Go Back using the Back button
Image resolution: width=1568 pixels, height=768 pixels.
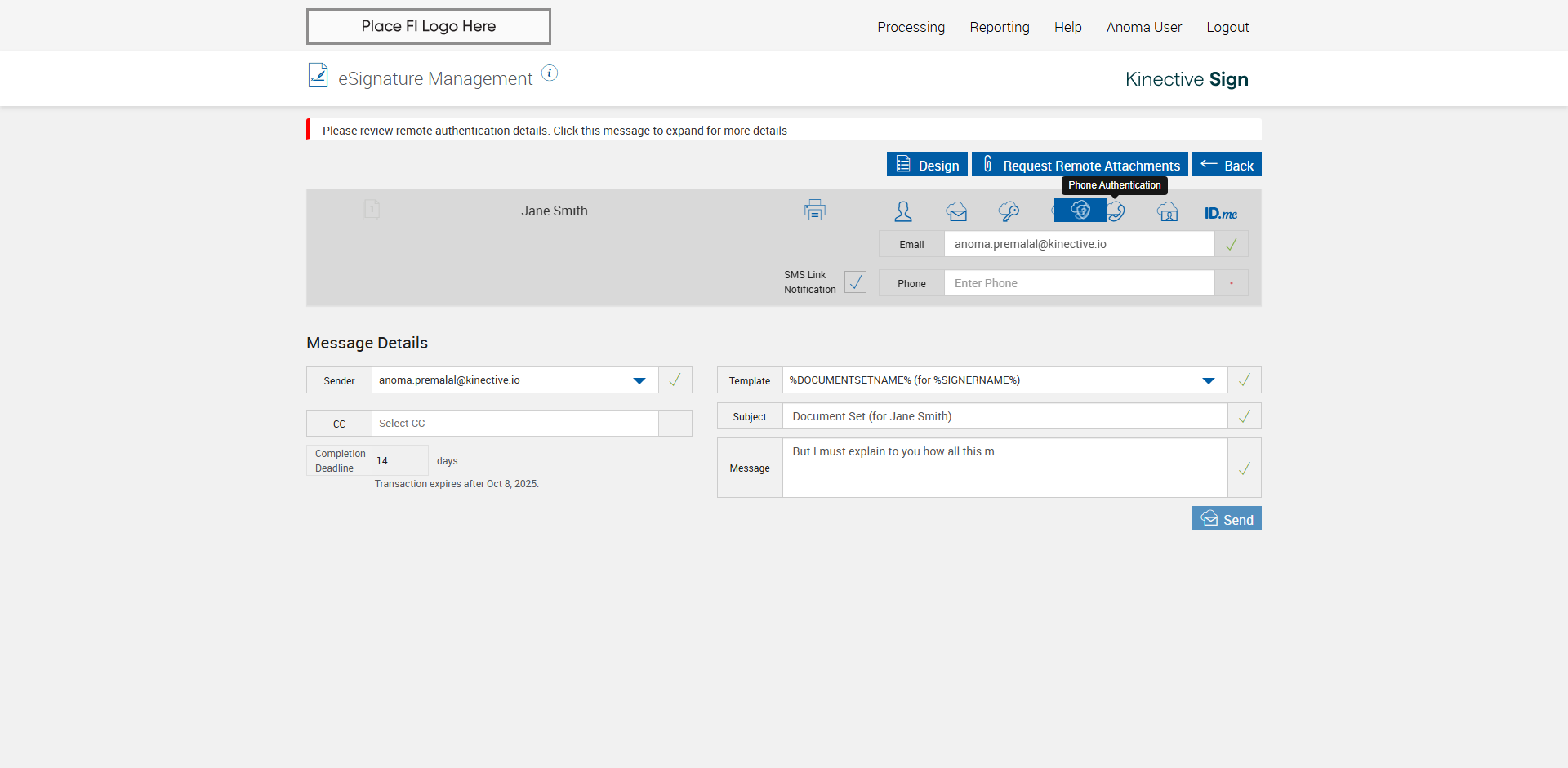point(1227,165)
